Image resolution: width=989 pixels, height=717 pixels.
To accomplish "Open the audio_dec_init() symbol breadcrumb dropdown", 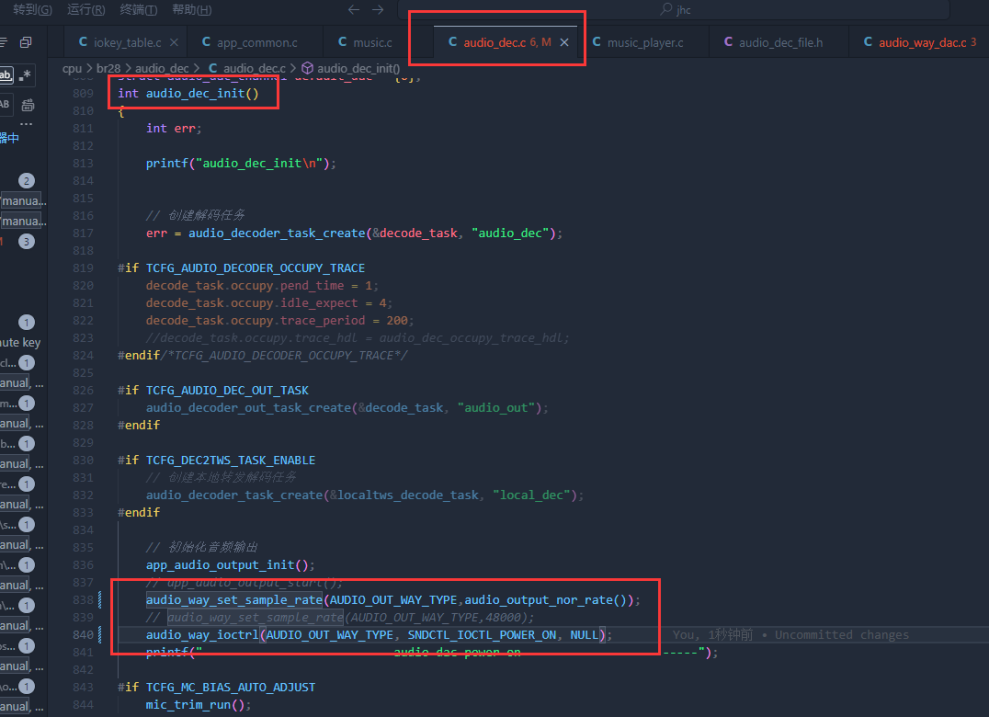I will (358, 68).
